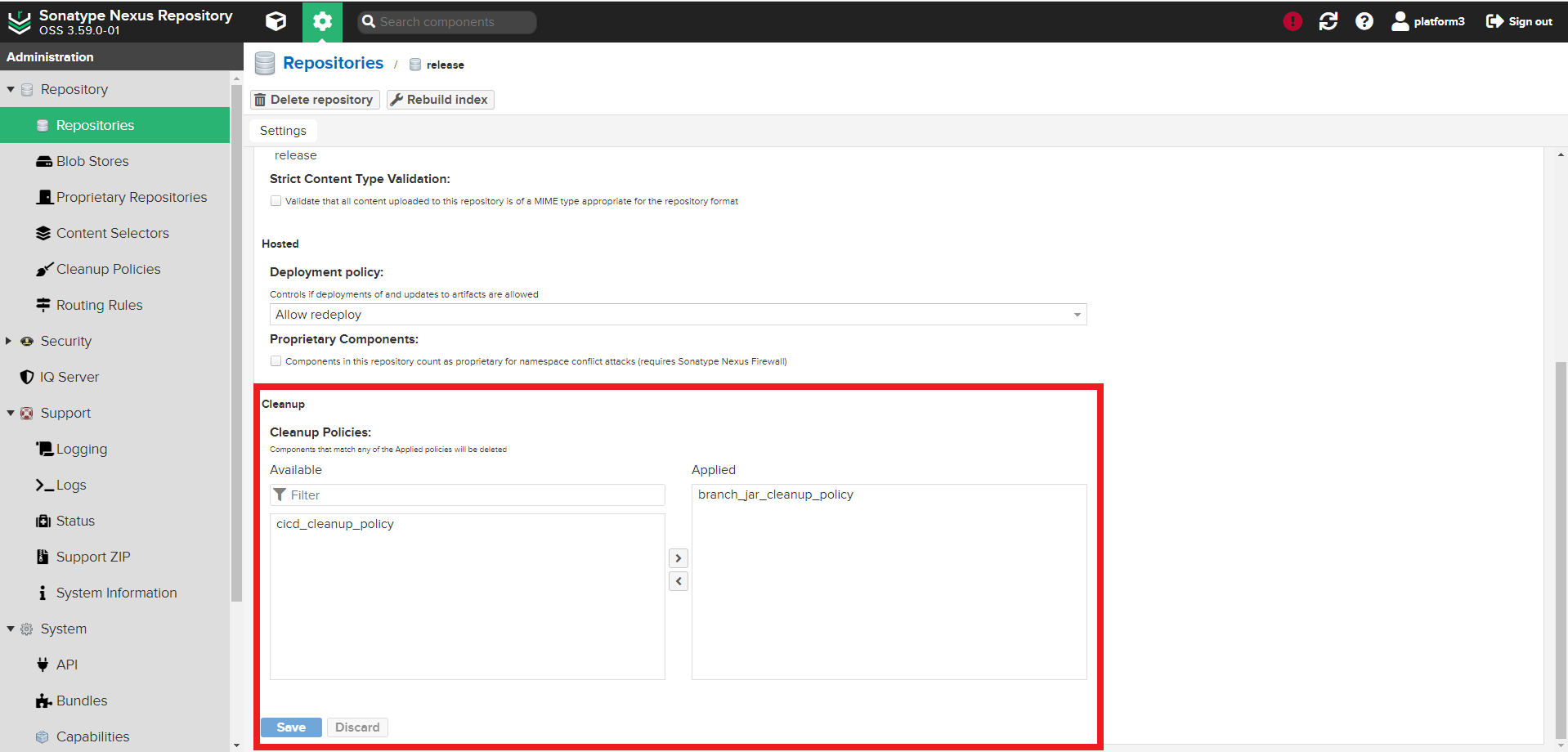Click the Support lifebuoy icon
This screenshot has height=752, width=1568.
[27, 413]
